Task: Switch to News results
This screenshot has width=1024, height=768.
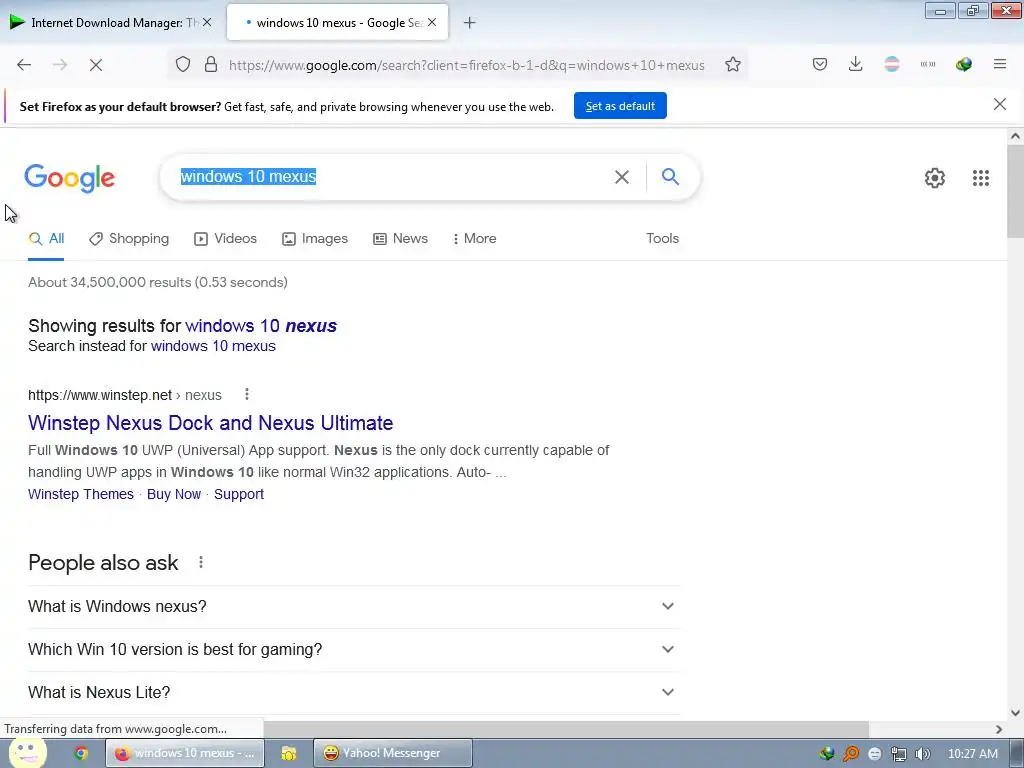Action: click(x=400, y=239)
